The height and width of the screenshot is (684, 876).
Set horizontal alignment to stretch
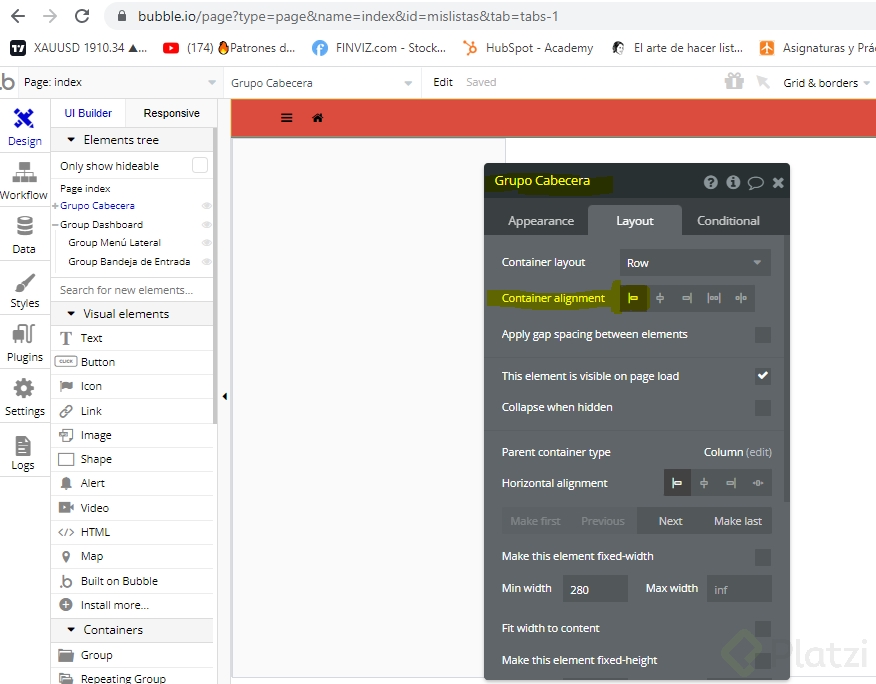758,483
